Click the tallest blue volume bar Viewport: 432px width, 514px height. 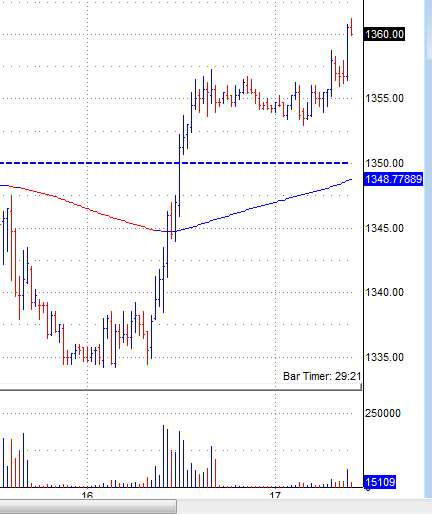163,456
